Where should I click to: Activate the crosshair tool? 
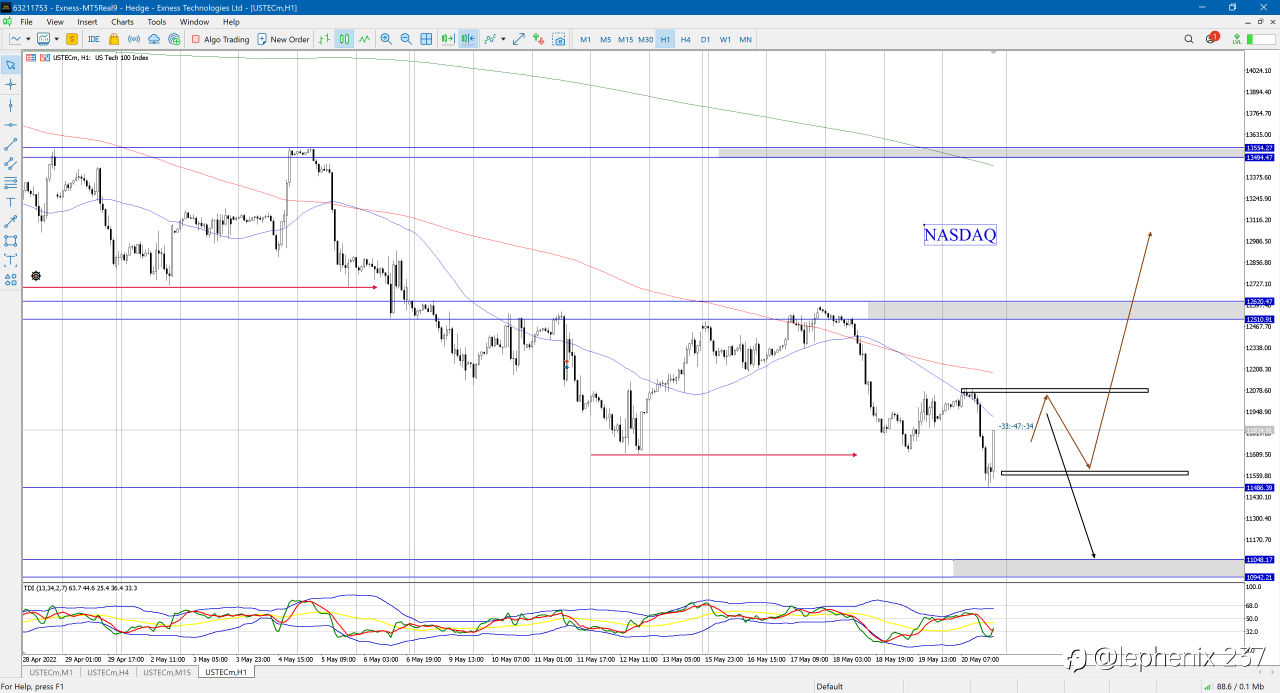click(x=11, y=85)
